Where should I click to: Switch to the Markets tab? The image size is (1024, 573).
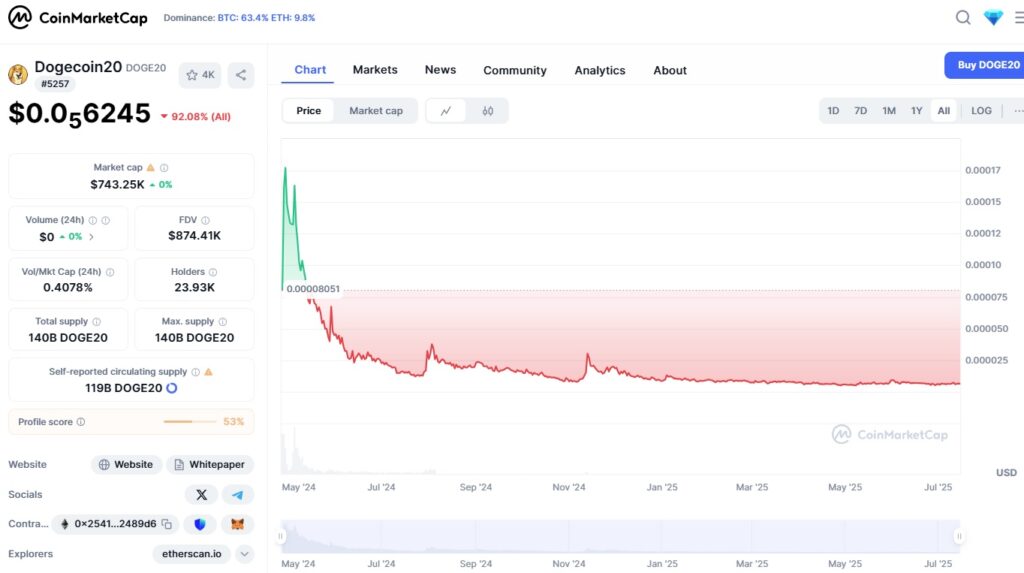[375, 70]
